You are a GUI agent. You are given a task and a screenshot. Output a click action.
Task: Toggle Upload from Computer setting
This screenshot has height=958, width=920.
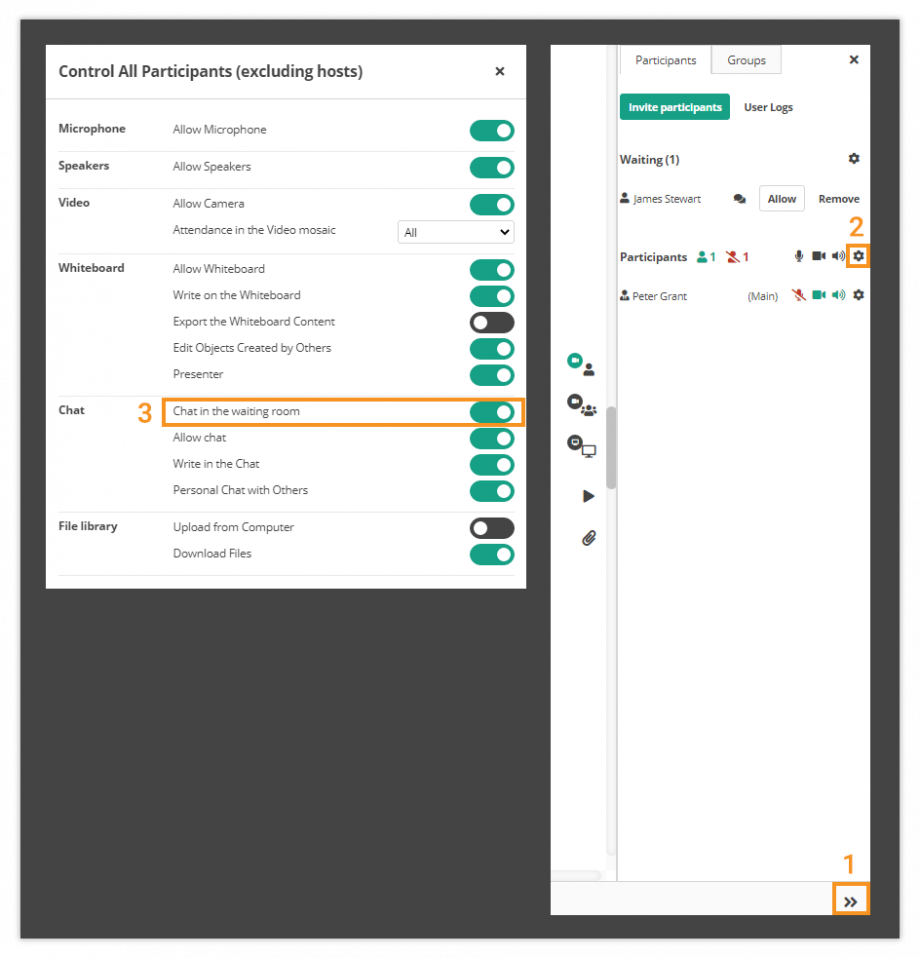click(492, 527)
